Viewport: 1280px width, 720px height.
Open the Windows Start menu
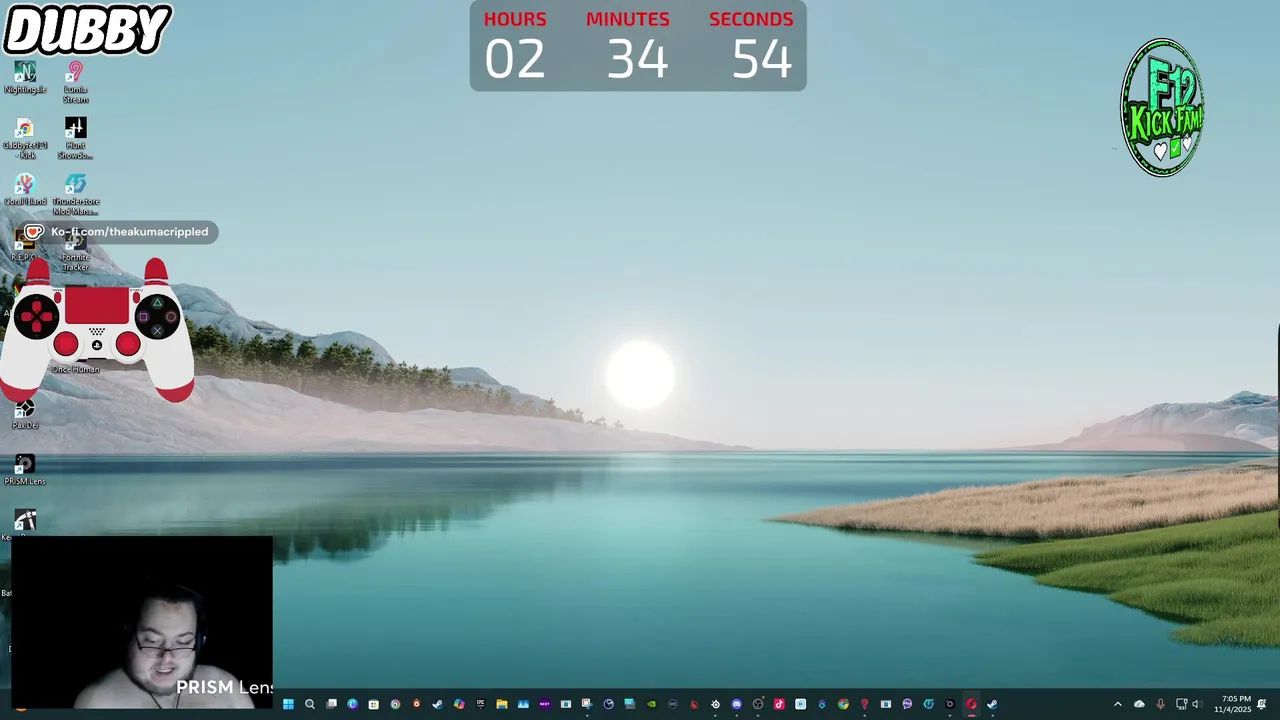pos(288,704)
